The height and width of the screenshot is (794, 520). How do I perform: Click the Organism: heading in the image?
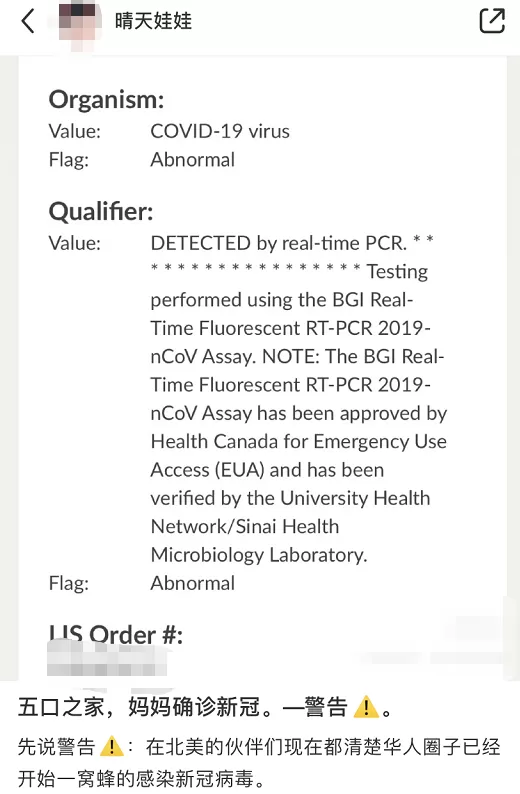[x=106, y=99]
